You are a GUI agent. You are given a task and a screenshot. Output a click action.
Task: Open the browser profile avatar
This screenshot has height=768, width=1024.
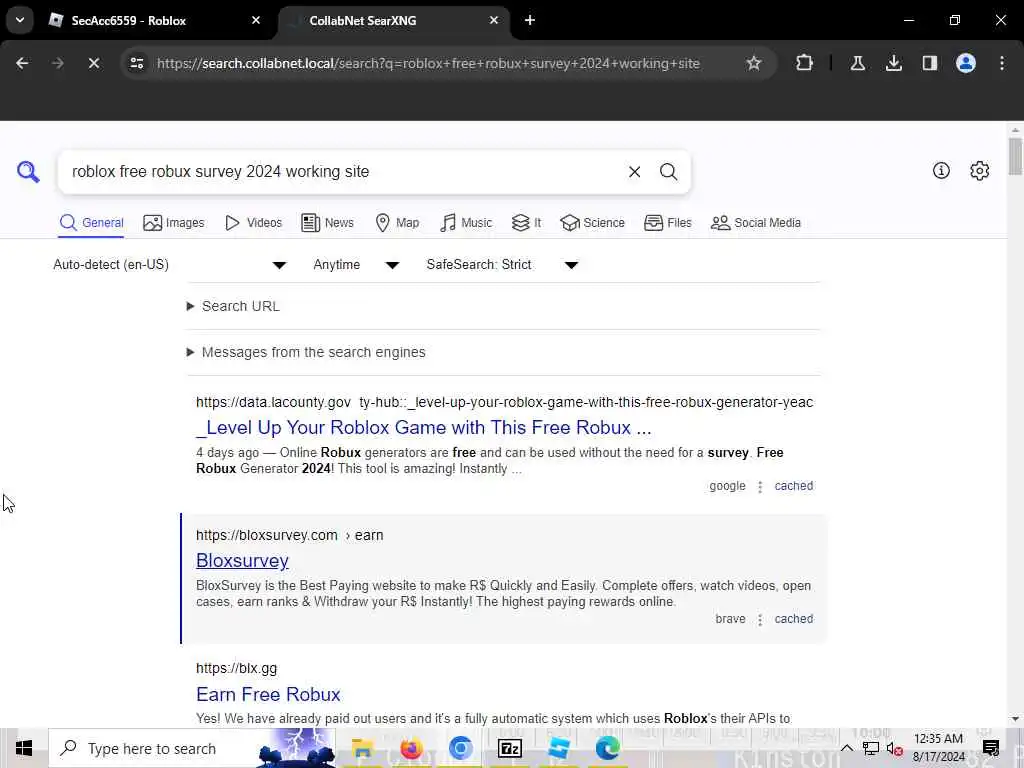coord(965,63)
